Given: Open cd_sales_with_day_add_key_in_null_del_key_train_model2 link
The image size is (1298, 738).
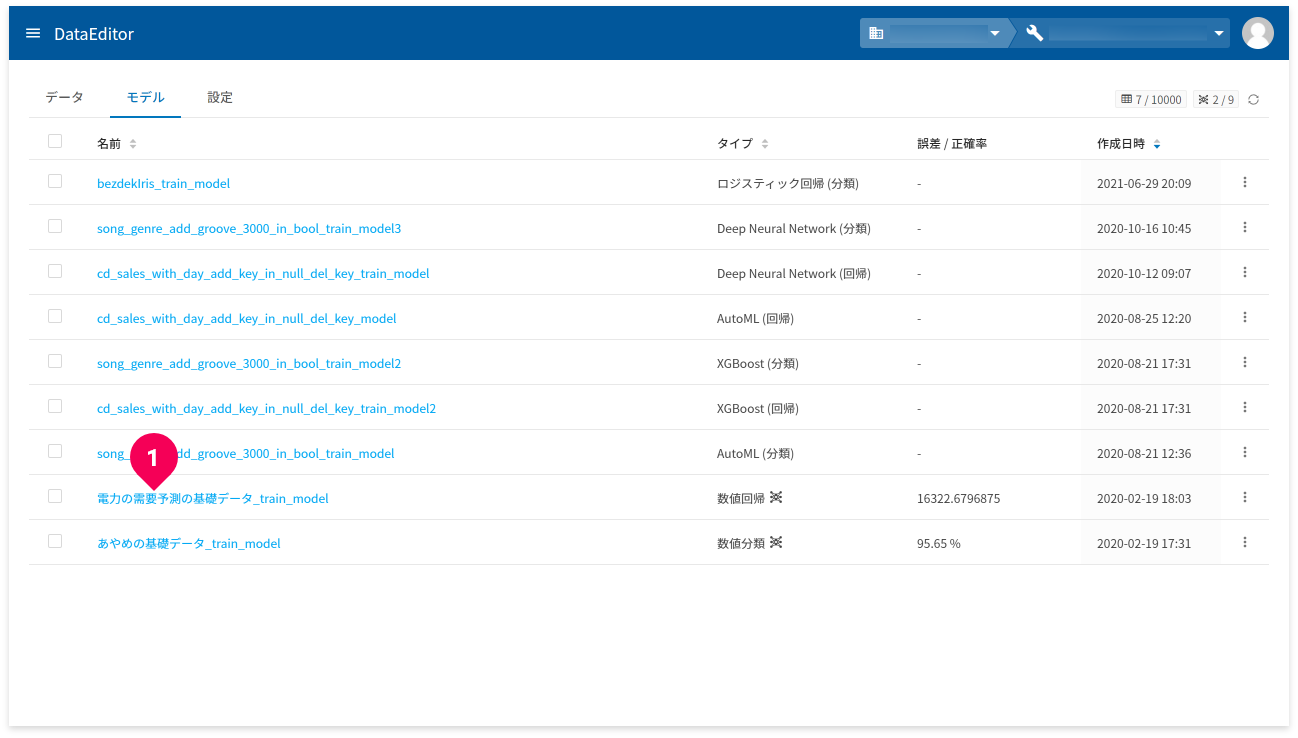Looking at the screenshot, I should click(x=267, y=409).
